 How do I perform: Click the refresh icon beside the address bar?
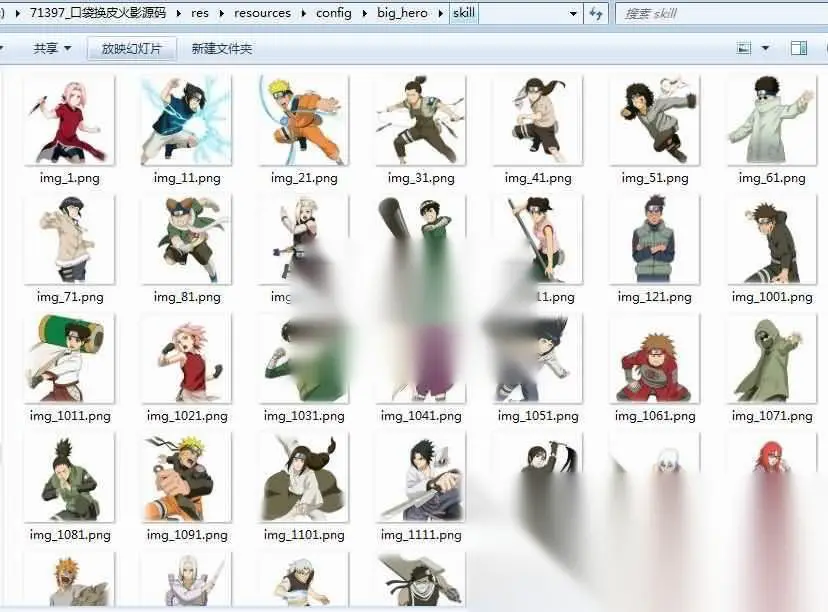point(596,13)
